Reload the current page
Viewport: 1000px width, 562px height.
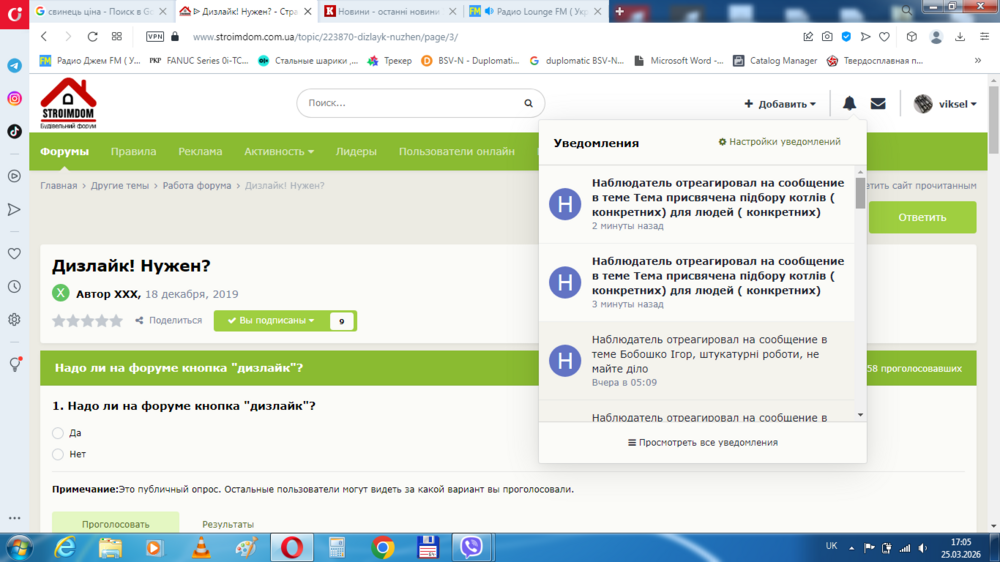[92, 37]
